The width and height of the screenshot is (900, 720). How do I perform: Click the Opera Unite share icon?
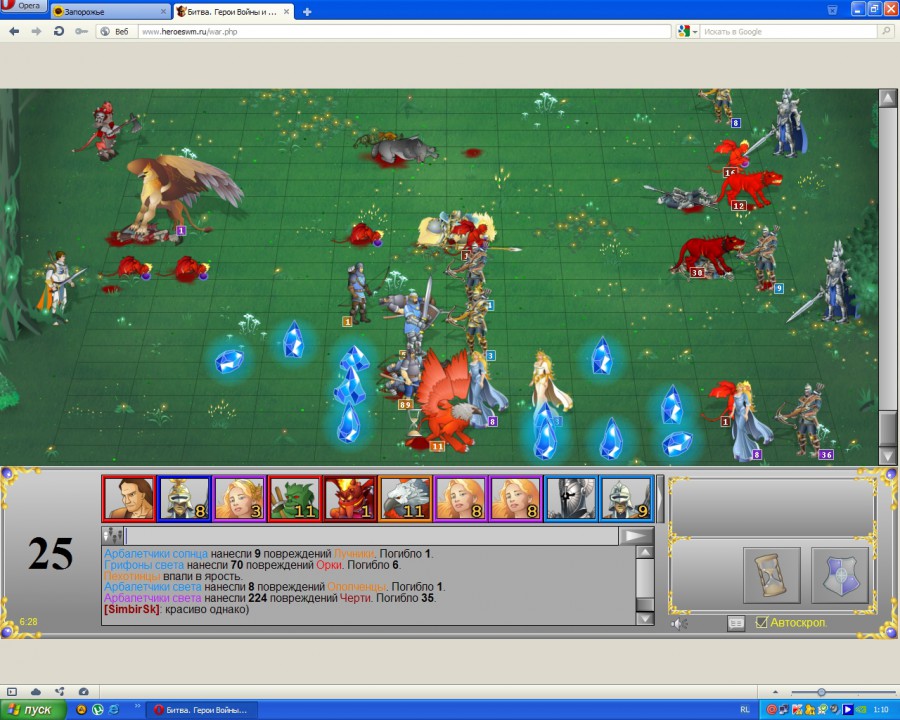click(59, 692)
